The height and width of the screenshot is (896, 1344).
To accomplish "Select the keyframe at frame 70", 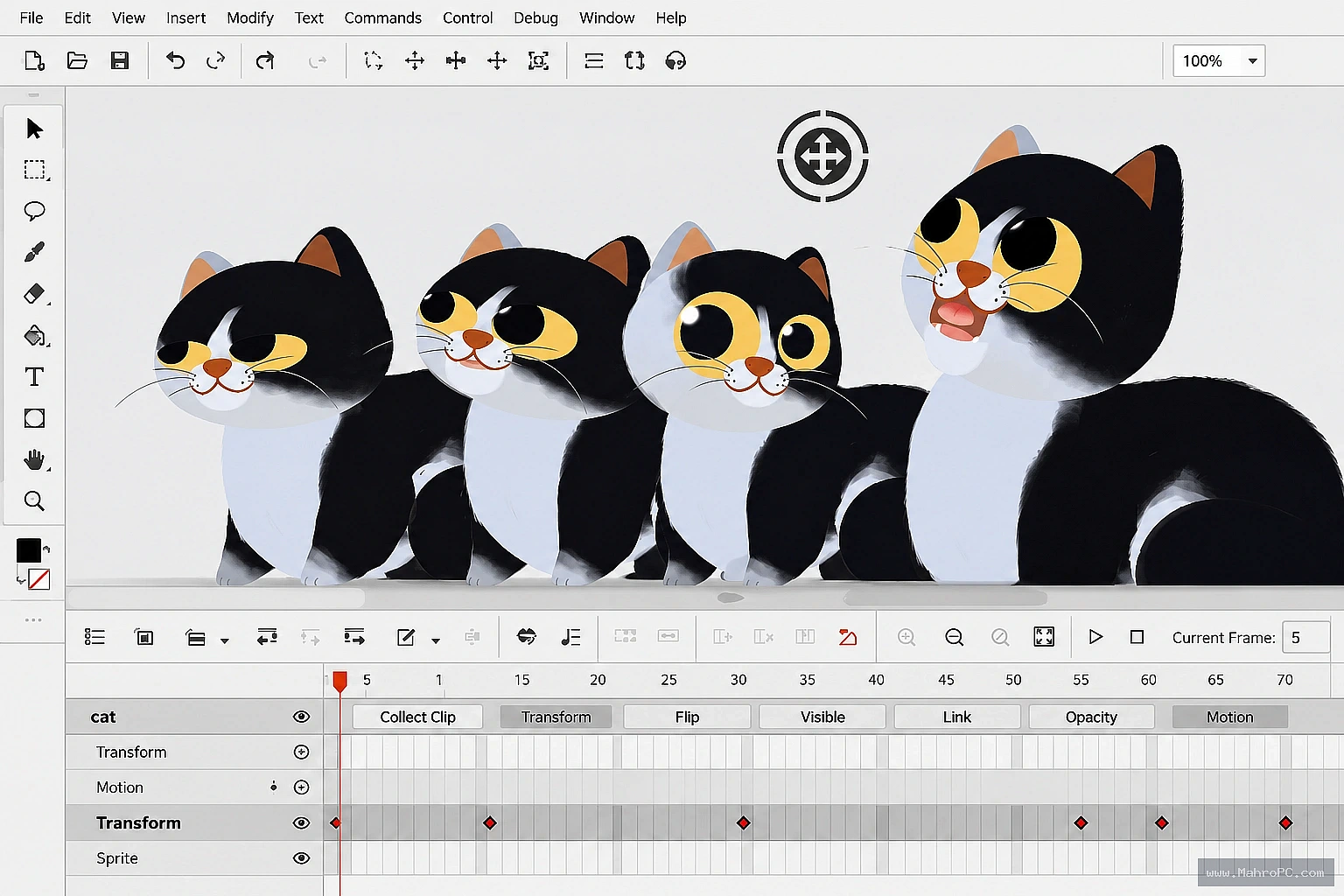I will pos(1285,822).
